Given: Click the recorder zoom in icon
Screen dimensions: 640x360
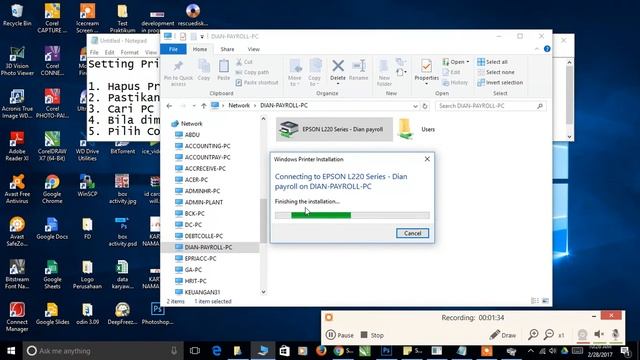Looking at the screenshot, I should coord(533,335).
